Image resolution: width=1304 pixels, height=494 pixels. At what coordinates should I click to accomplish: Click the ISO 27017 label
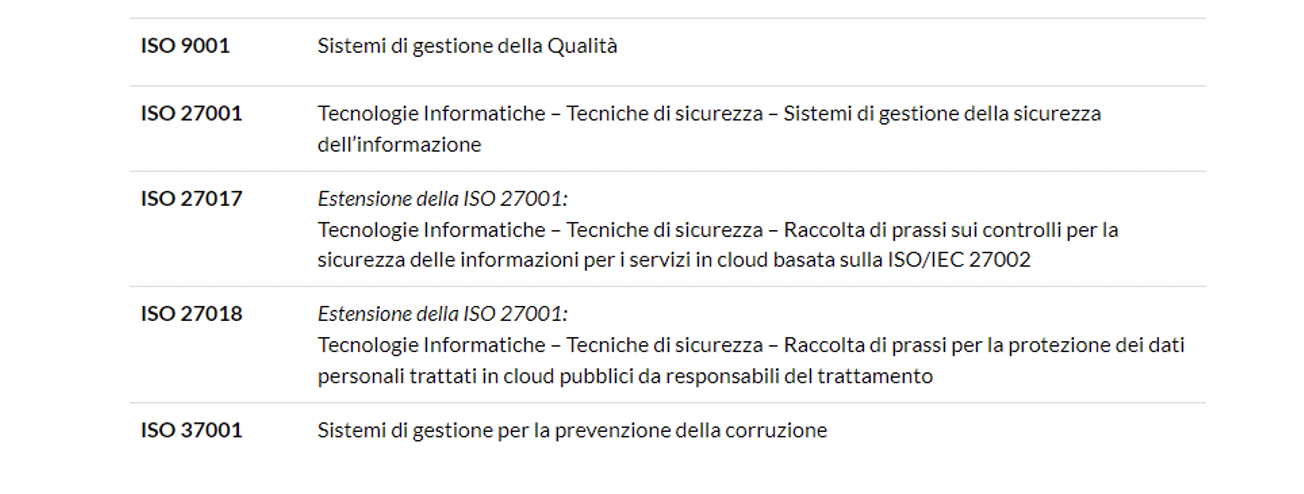click(x=191, y=199)
